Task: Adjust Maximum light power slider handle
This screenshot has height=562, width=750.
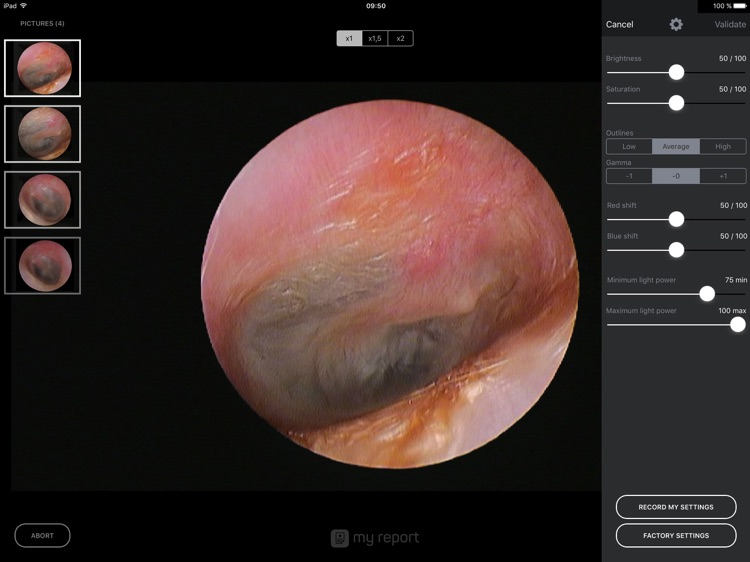Action: [x=738, y=324]
